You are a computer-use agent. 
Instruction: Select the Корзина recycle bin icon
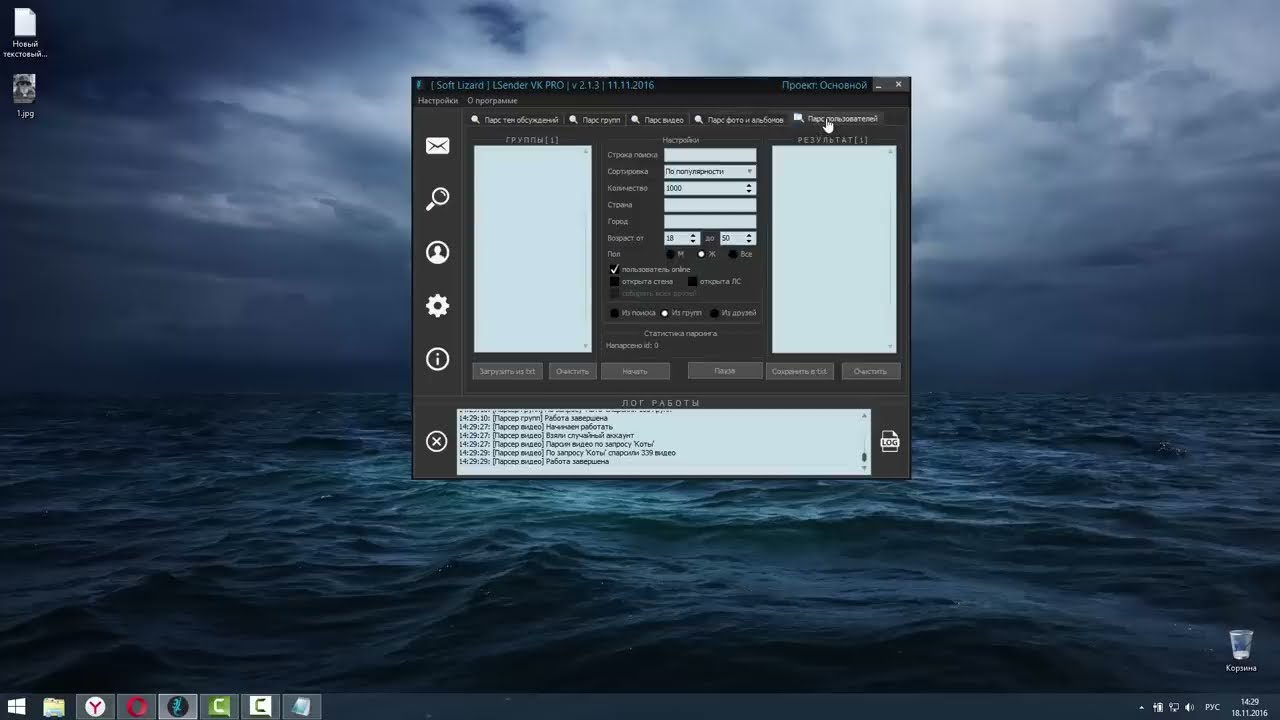click(x=1241, y=650)
